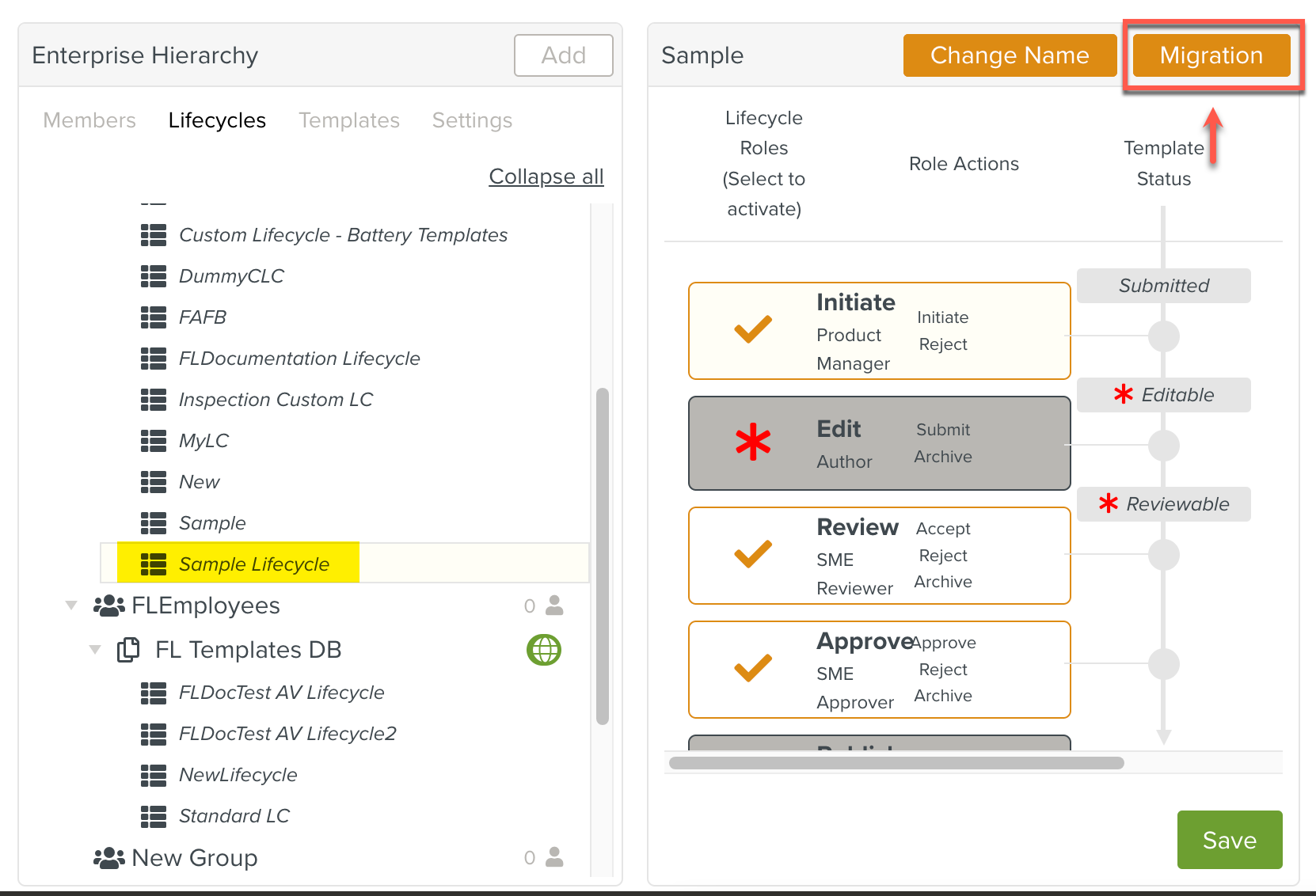Click the New Group people icon

(108, 858)
